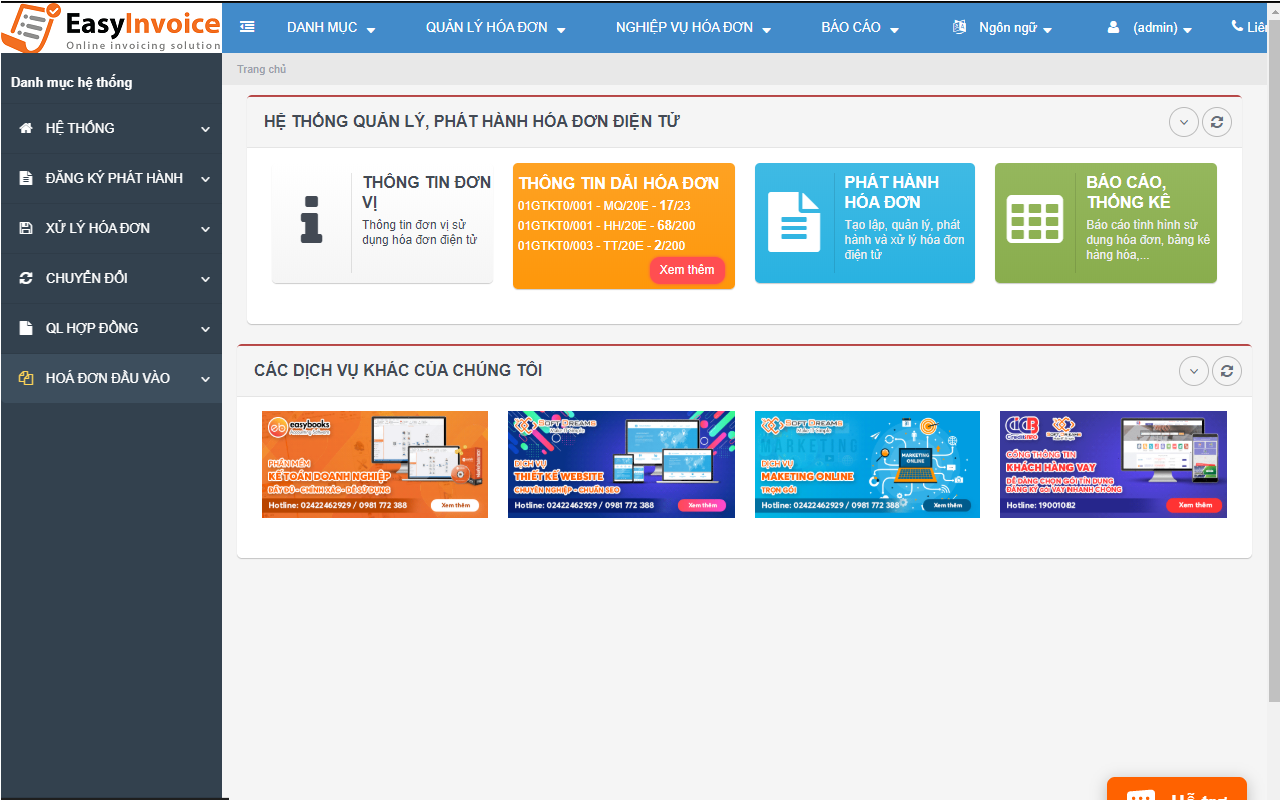Viewport: 1280px width, 800px height.
Task: Click the table grid icon in Báo cáo, thống kê
Action: (x=1034, y=221)
